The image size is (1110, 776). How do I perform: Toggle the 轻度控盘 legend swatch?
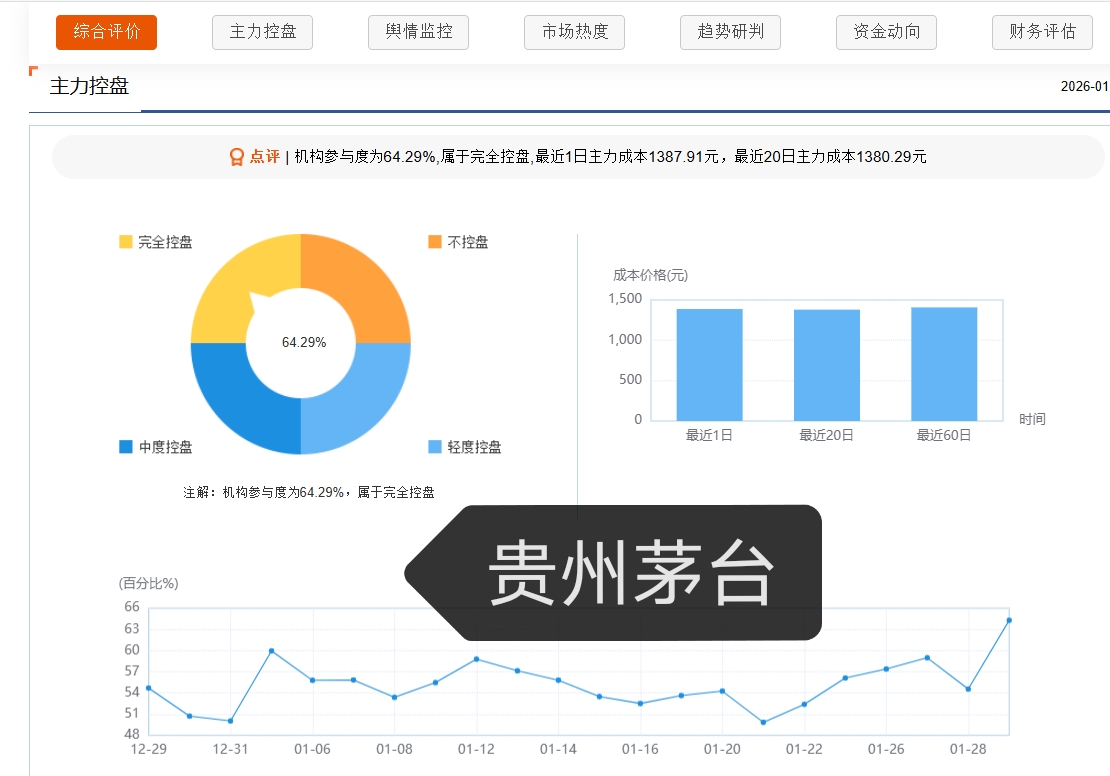pyautogui.click(x=435, y=447)
